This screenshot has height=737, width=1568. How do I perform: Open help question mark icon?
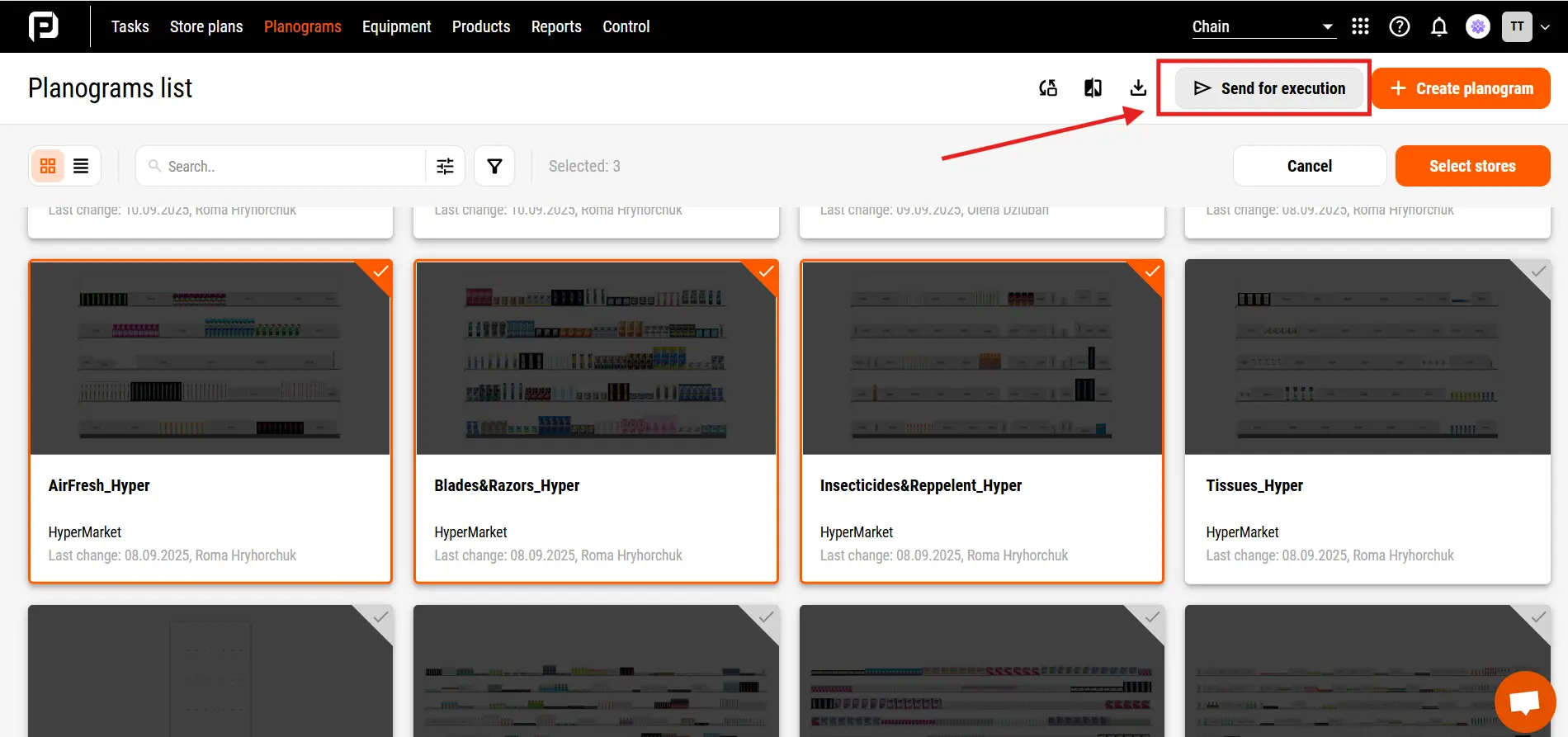pyautogui.click(x=1400, y=26)
